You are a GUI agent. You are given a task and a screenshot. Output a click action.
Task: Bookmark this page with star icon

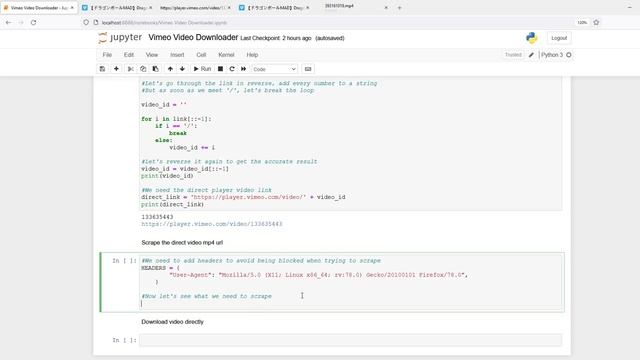(596, 22)
